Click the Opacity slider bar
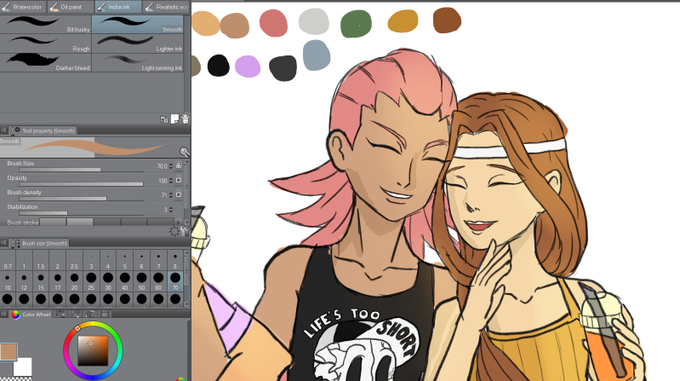 point(82,184)
